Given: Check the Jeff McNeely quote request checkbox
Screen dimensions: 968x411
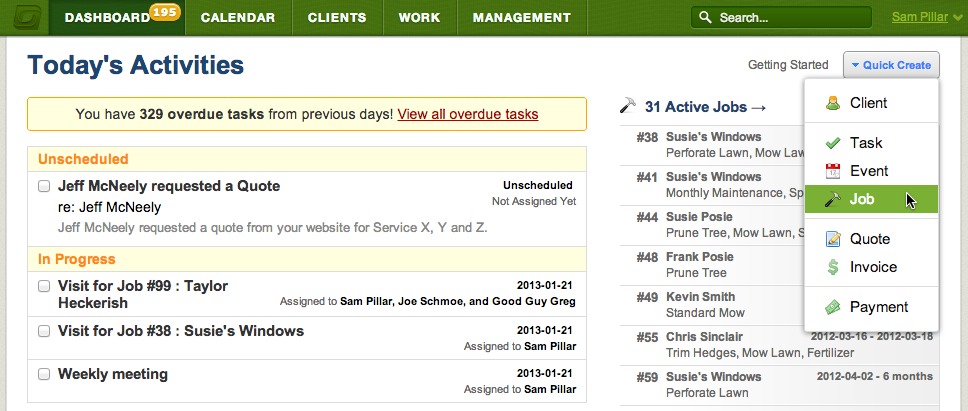Looking at the screenshot, I should [x=44, y=186].
